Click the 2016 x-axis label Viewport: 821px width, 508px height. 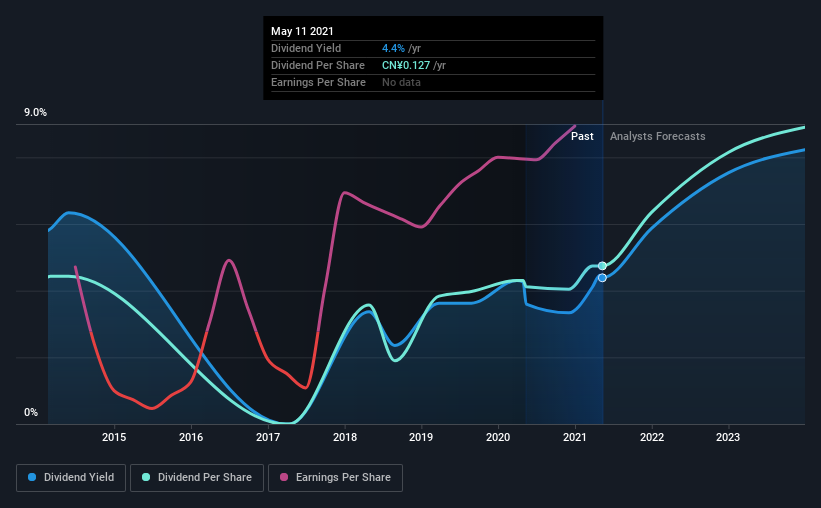191,437
